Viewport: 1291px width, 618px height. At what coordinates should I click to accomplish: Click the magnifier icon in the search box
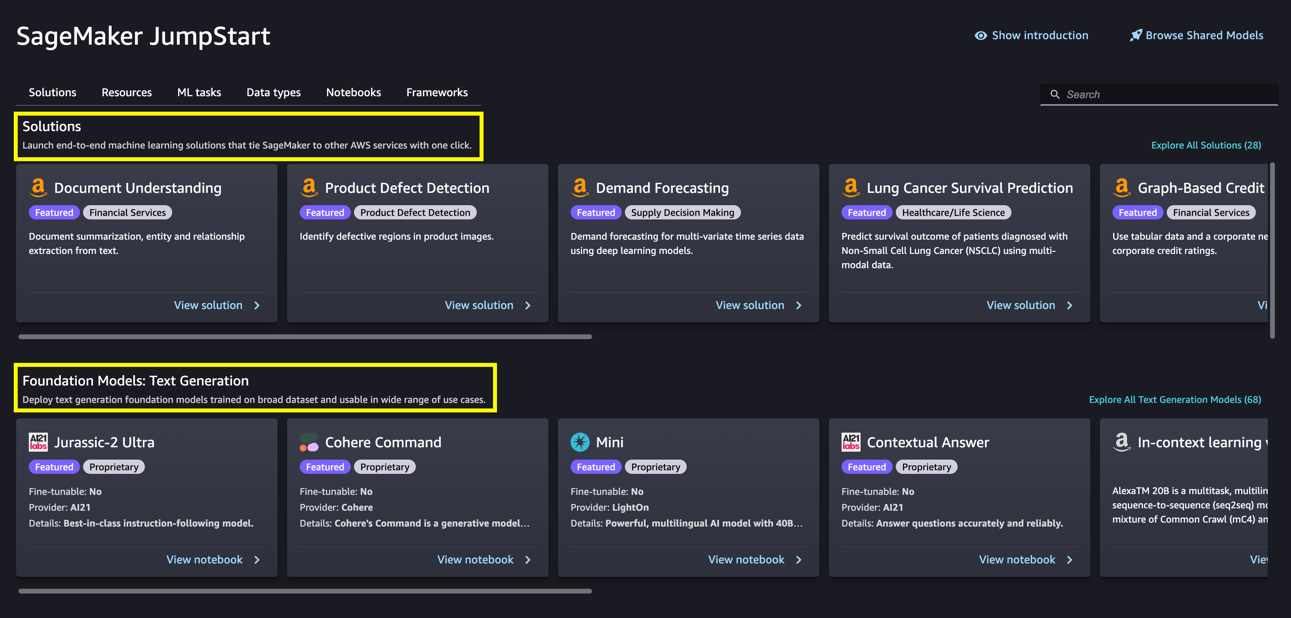pyautogui.click(x=1055, y=94)
